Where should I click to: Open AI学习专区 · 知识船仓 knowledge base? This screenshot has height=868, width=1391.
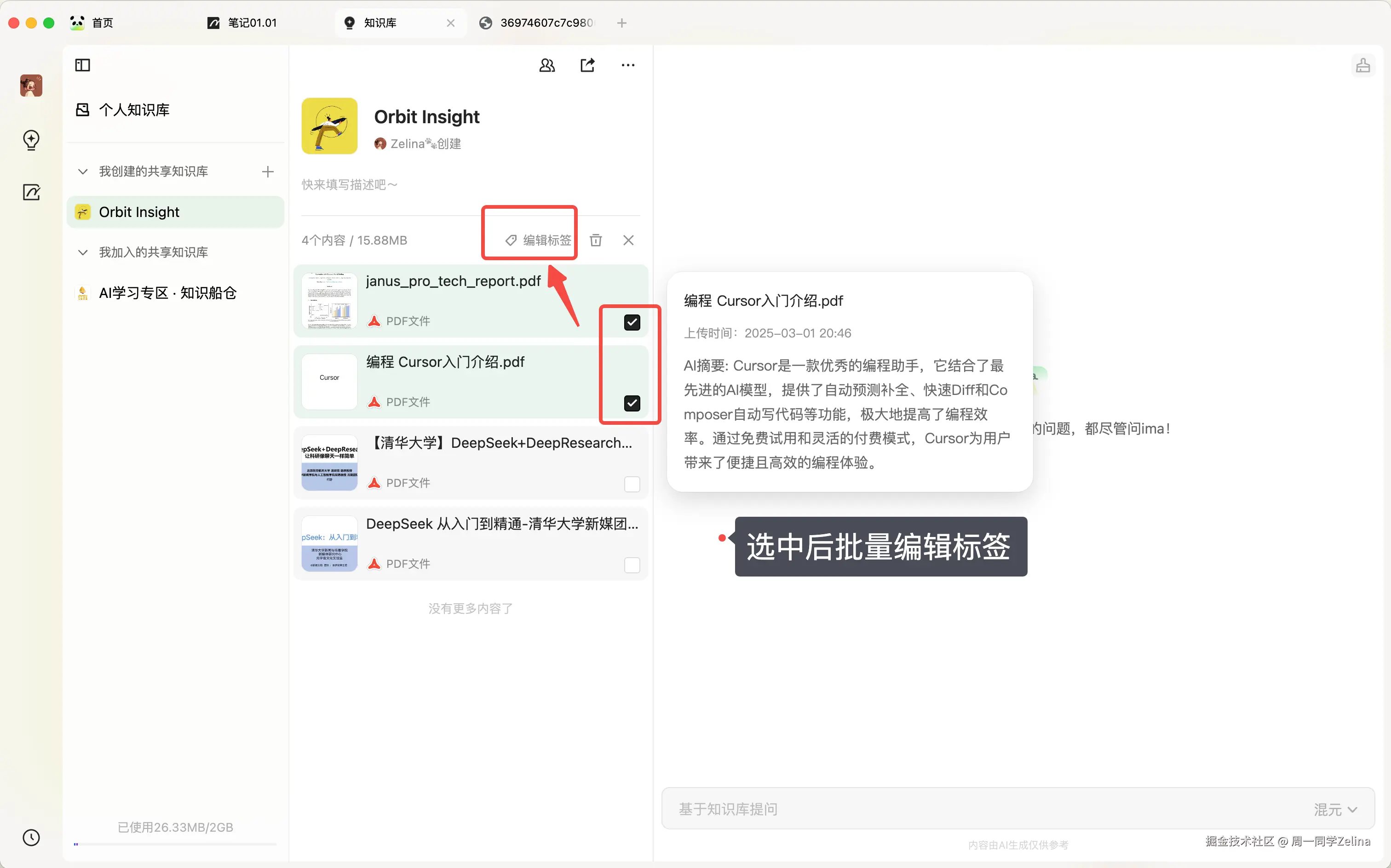pos(167,293)
